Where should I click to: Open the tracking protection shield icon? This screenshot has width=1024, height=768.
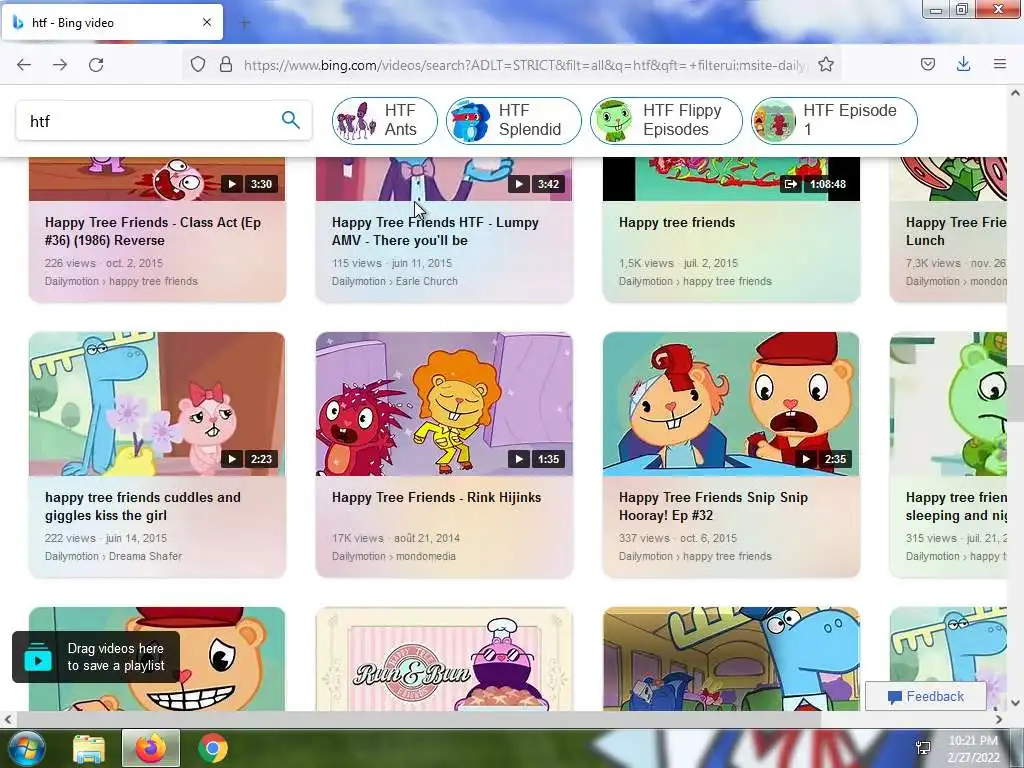[x=198, y=64]
